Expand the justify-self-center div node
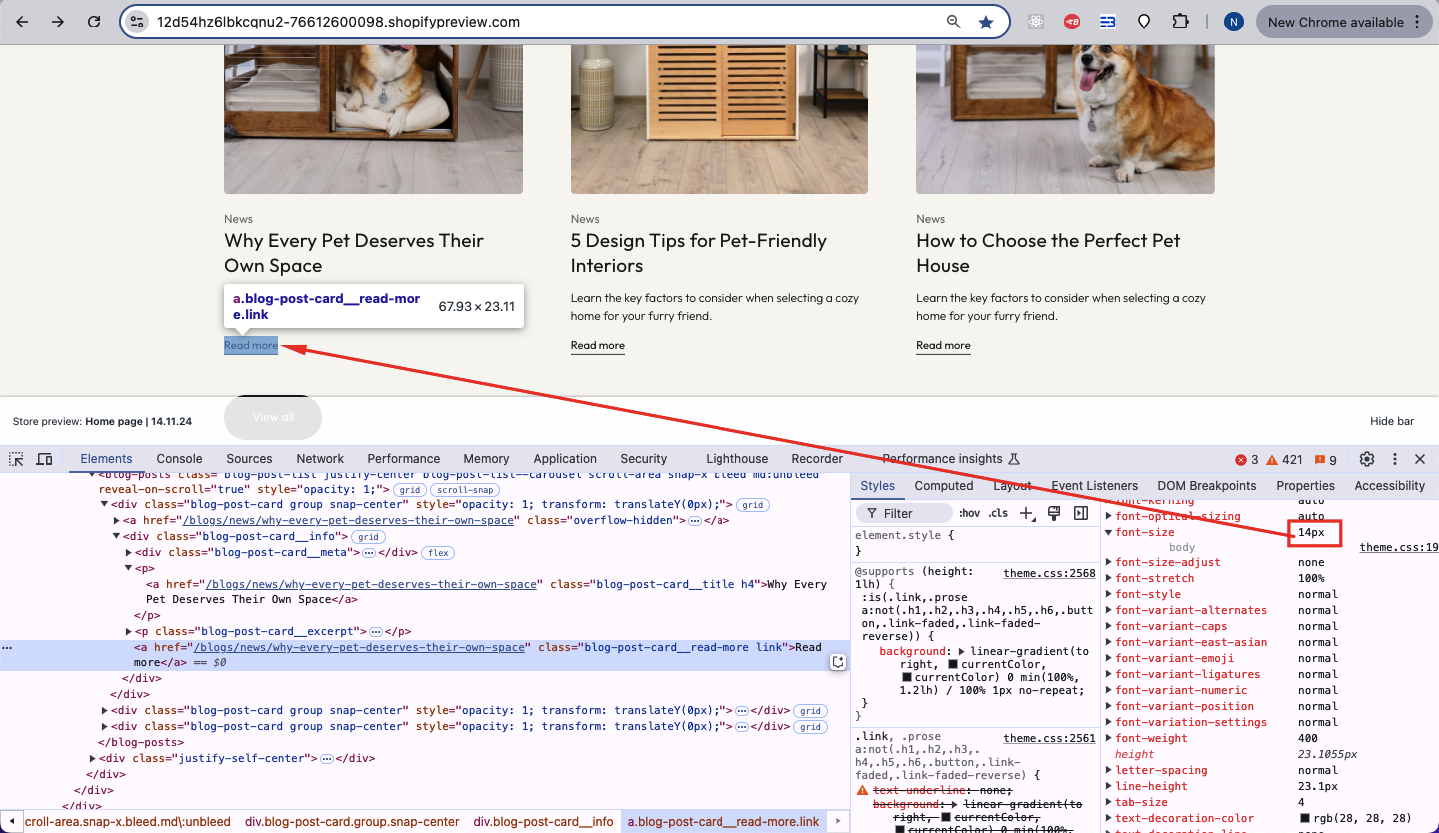 coord(93,759)
